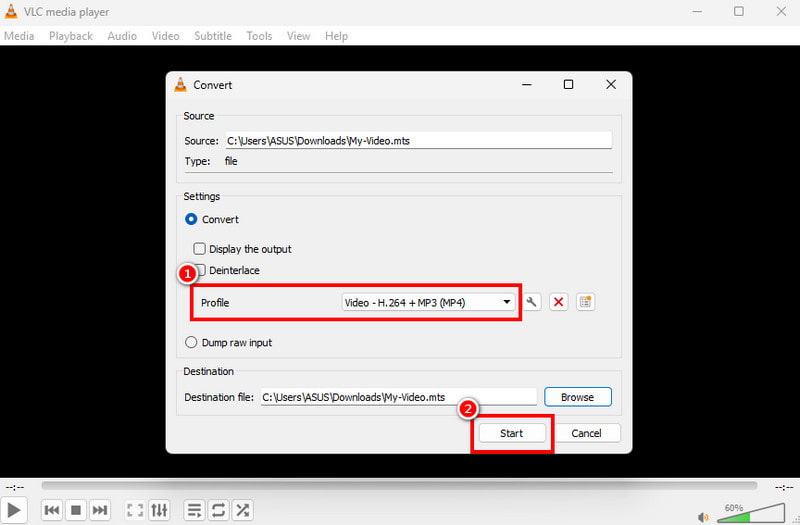Toggle the loop mode icon
The image size is (800, 525).
(218, 510)
